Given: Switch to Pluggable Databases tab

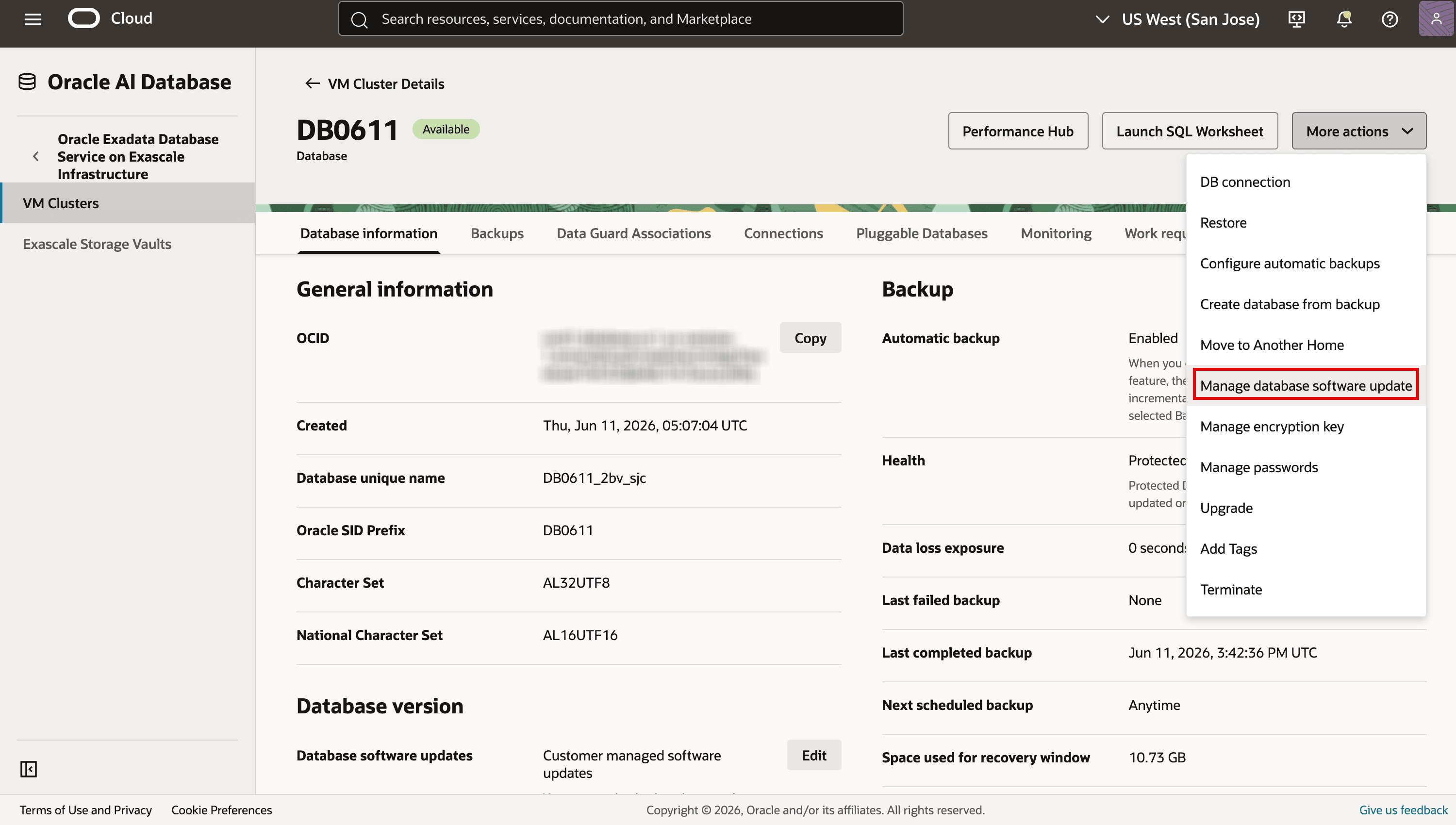Looking at the screenshot, I should 922,233.
